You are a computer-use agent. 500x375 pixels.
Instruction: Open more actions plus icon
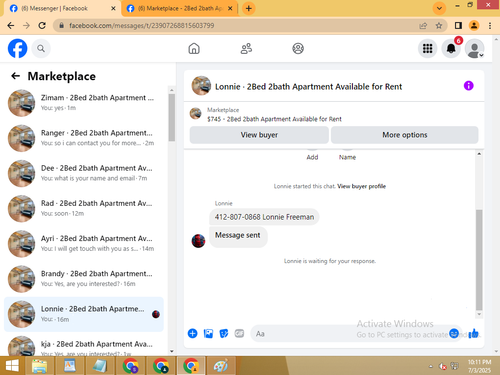point(192,333)
